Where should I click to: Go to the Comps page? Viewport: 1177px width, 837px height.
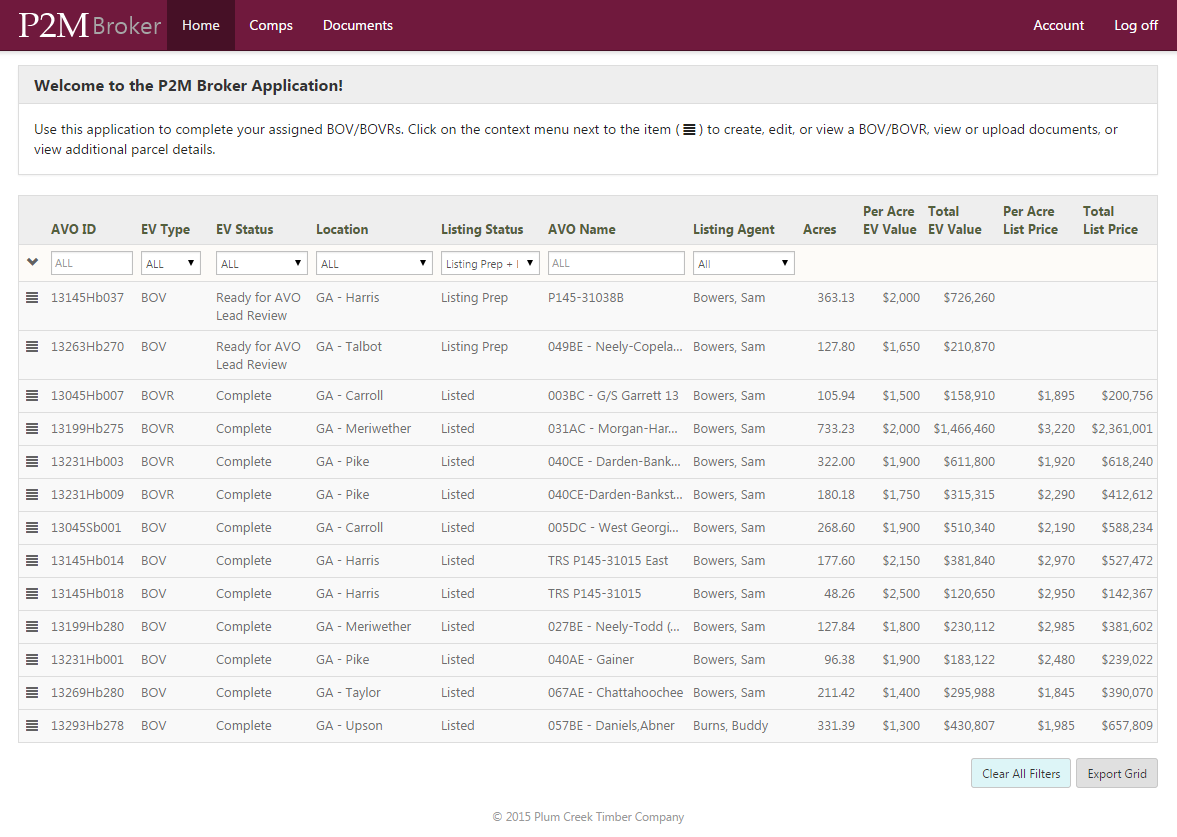tap(271, 26)
